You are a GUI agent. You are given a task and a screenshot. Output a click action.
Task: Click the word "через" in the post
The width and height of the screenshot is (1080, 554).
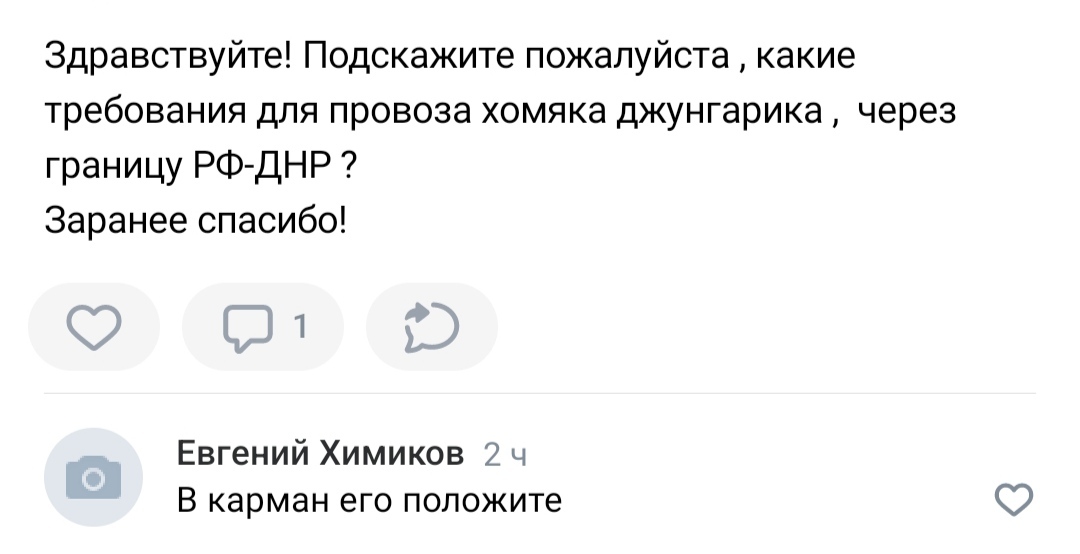(x=908, y=113)
